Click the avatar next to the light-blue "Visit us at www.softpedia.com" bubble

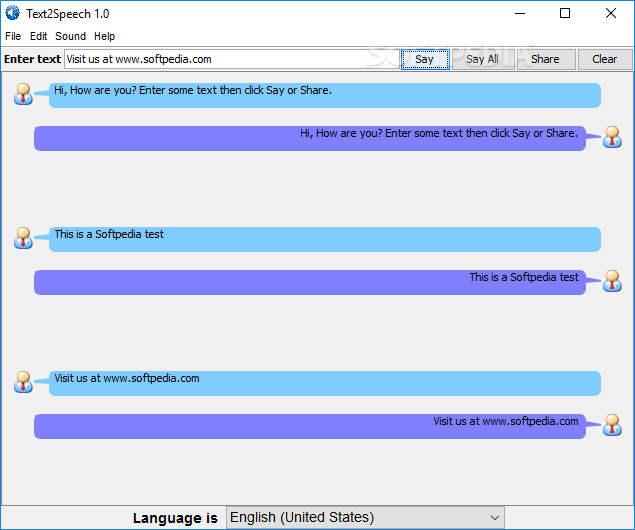(23, 382)
